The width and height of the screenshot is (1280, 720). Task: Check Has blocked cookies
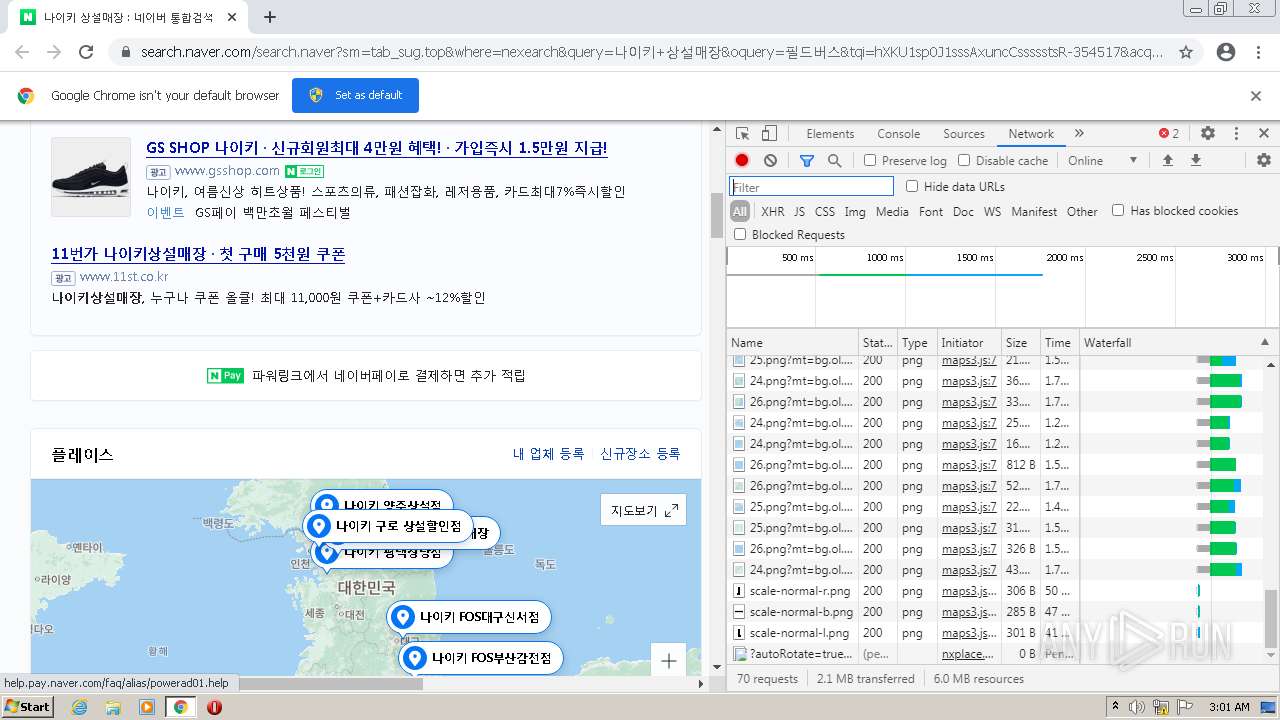pyautogui.click(x=1118, y=210)
